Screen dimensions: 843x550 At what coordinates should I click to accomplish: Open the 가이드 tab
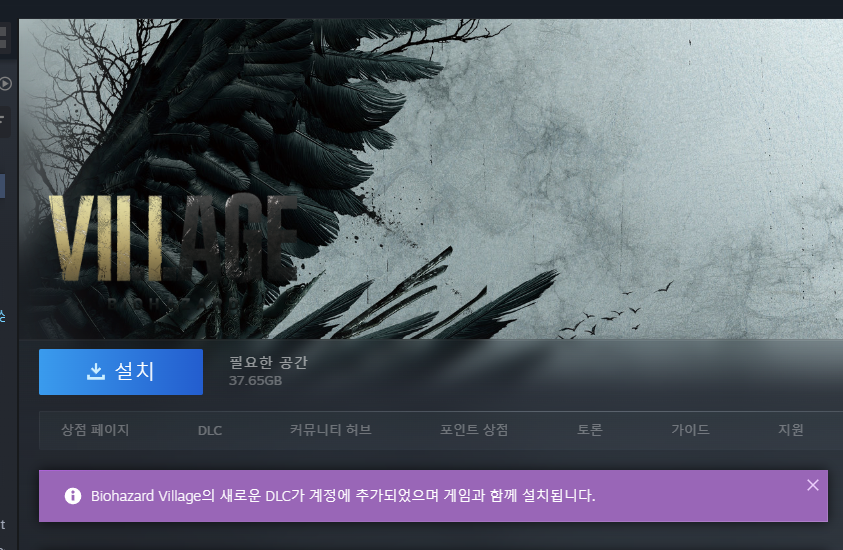pos(690,430)
